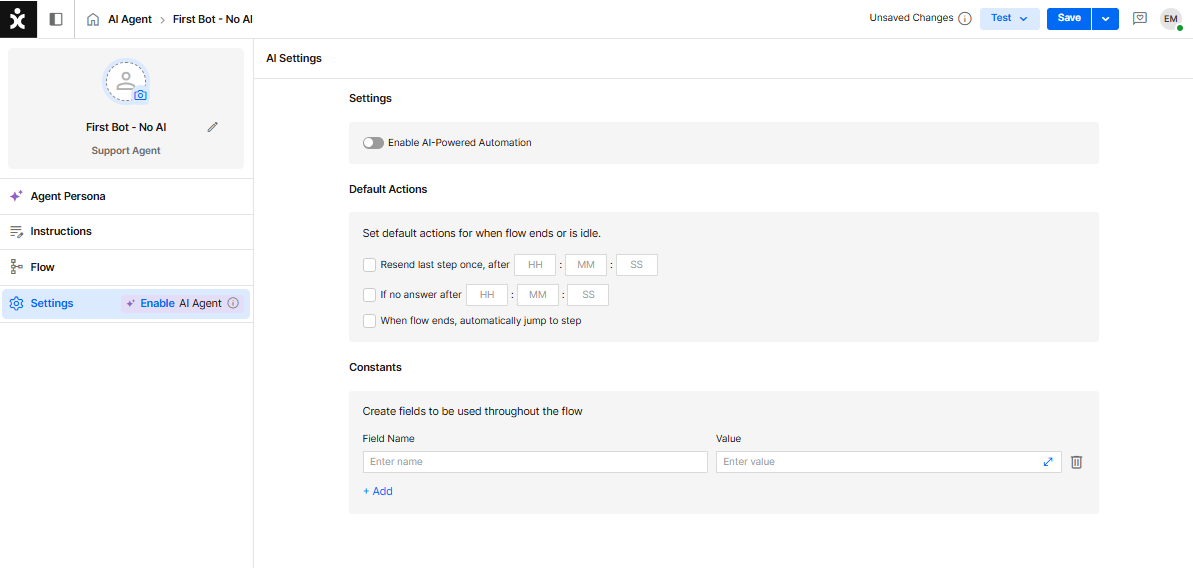
Task: Click the SS field for Resend last step
Action: click(x=637, y=265)
